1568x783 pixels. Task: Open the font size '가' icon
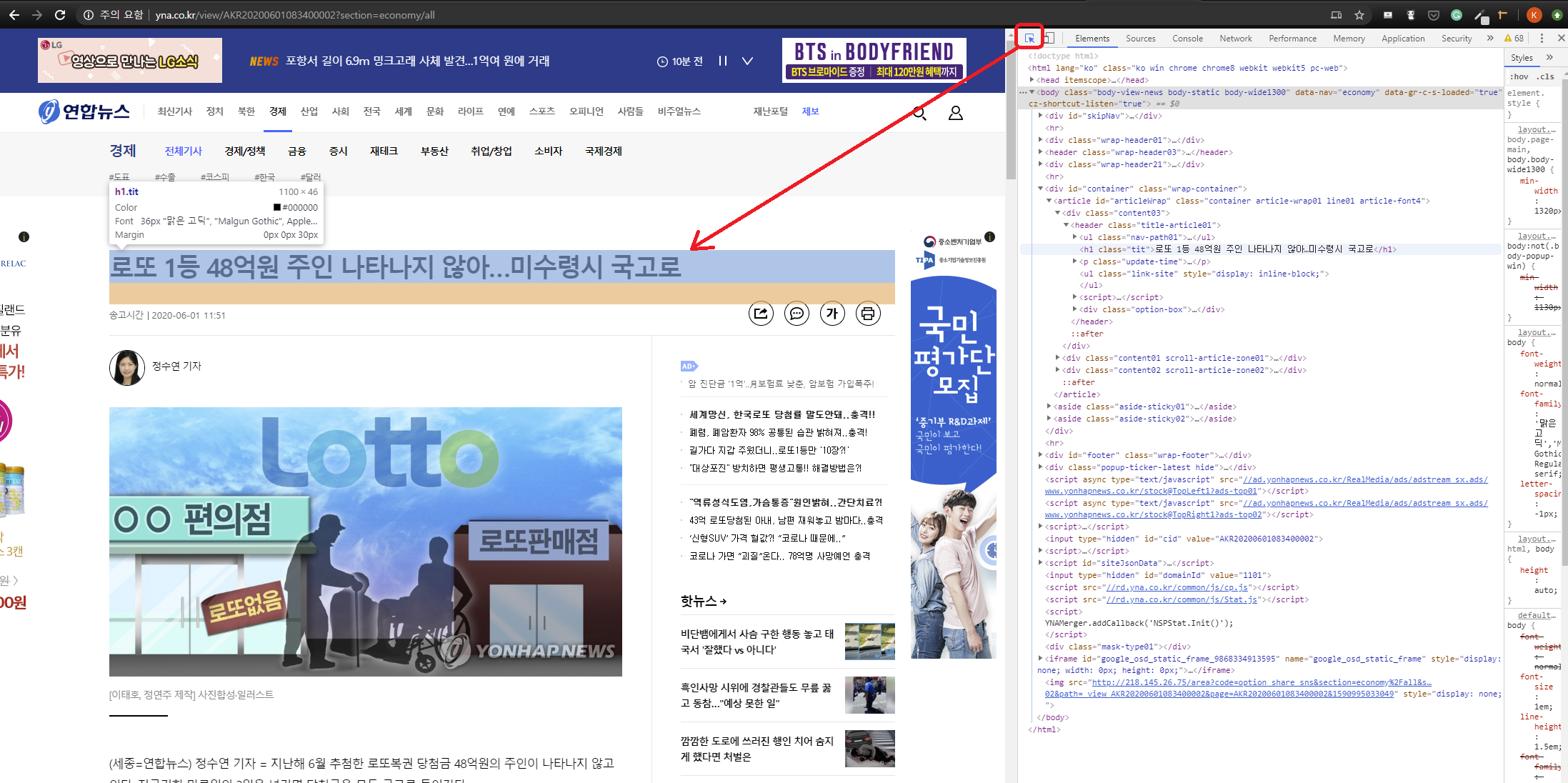pos(832,313)
